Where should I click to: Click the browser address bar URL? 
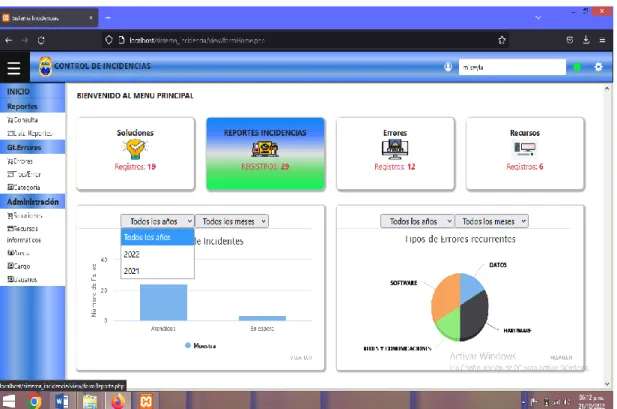click(197, 40)
